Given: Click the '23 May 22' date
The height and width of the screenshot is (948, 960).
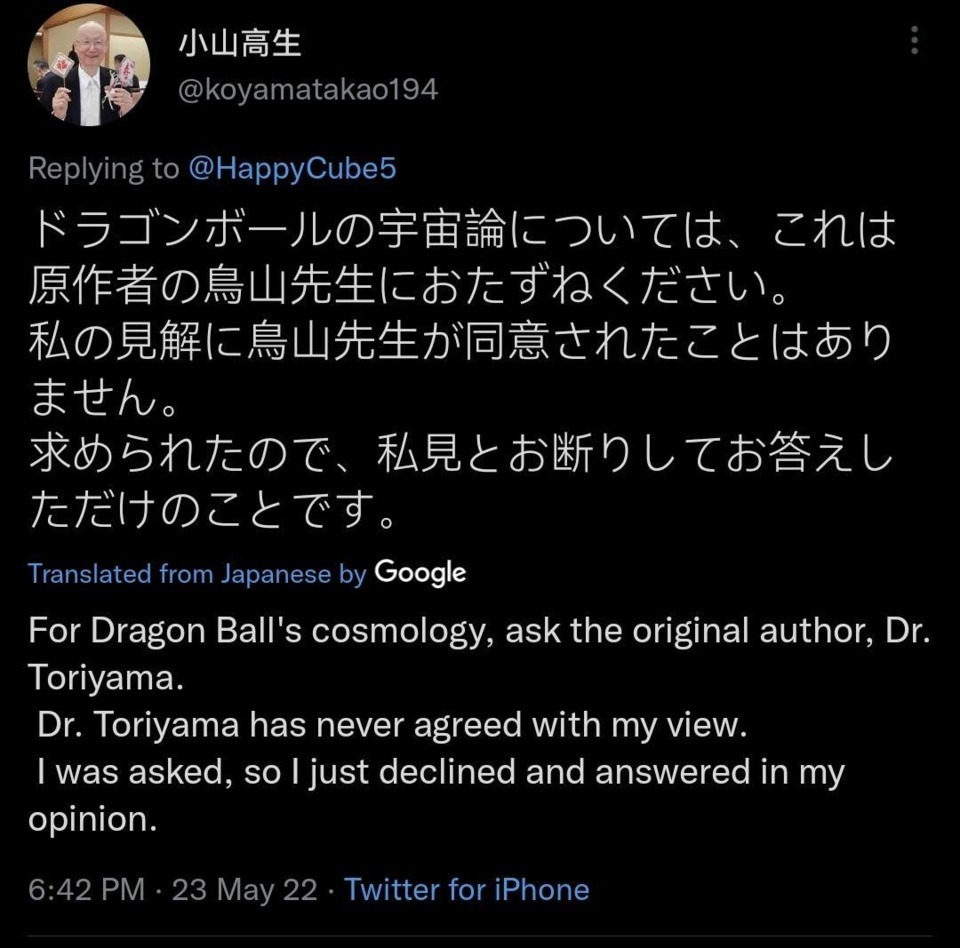Looking at the screenshot, I should point(244,889).
